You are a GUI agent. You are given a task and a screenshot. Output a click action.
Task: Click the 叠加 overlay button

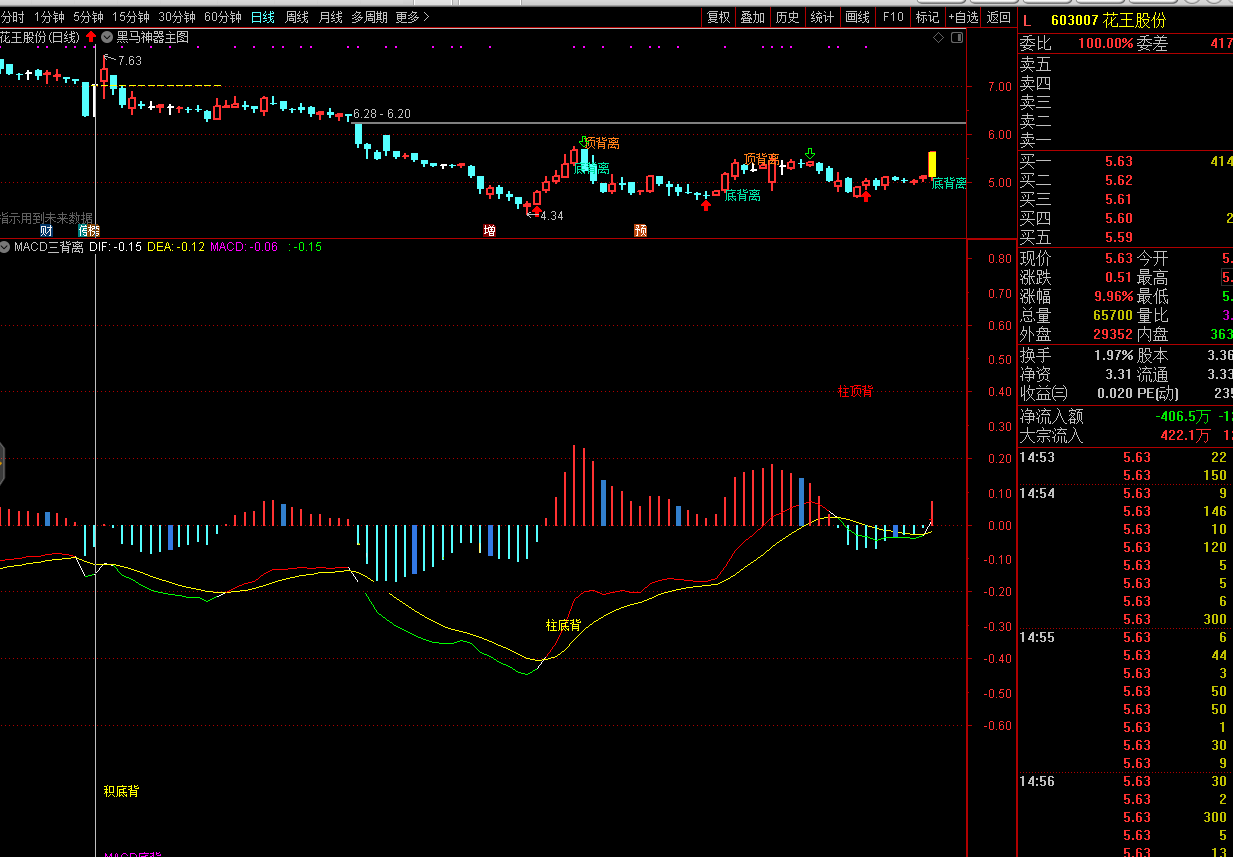coord(753,17)
